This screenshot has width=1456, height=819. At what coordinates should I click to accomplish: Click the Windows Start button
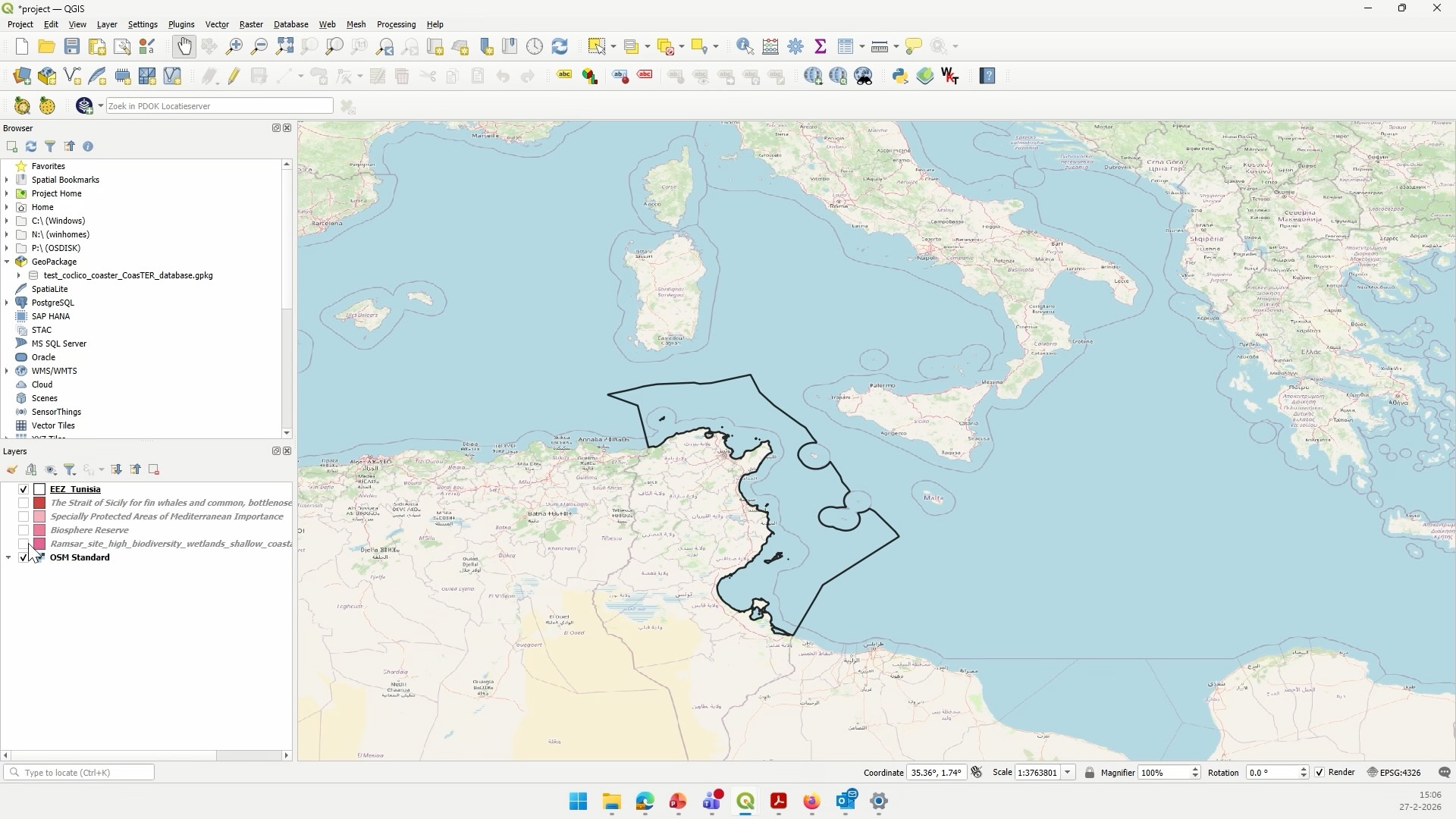point(578,802)
